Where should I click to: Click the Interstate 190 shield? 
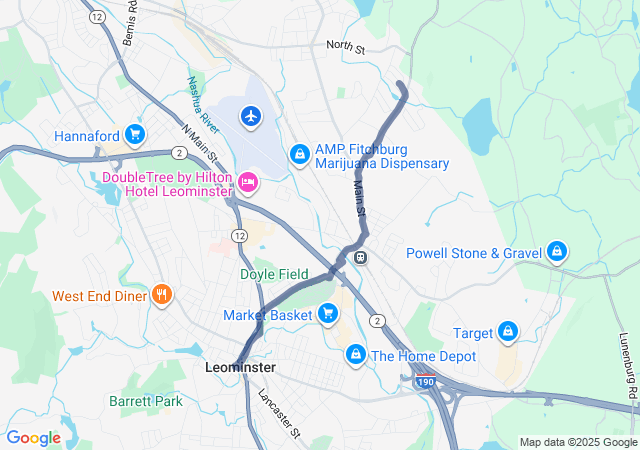(425, 381)
